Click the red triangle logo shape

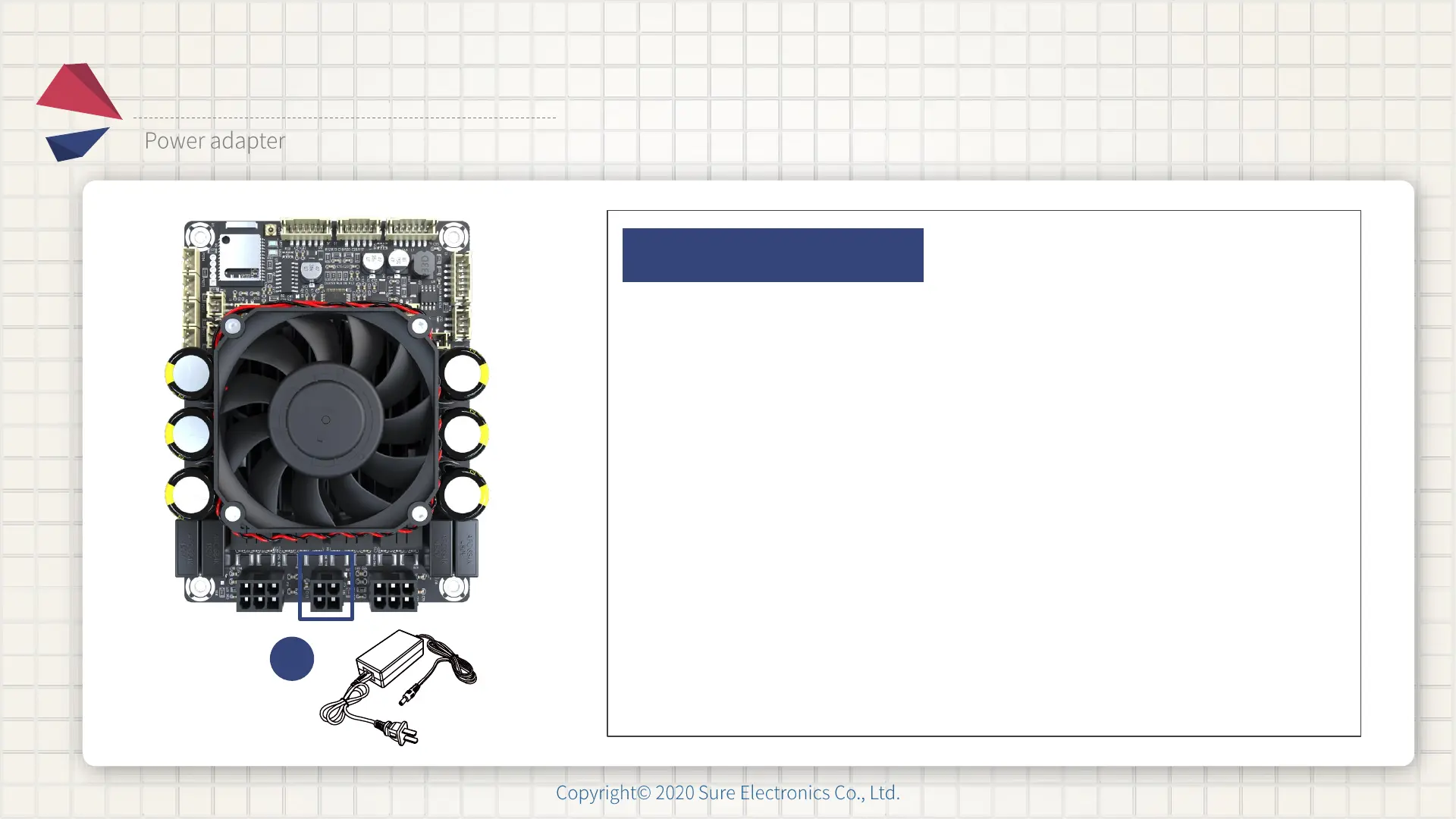[x=78, y=93]
